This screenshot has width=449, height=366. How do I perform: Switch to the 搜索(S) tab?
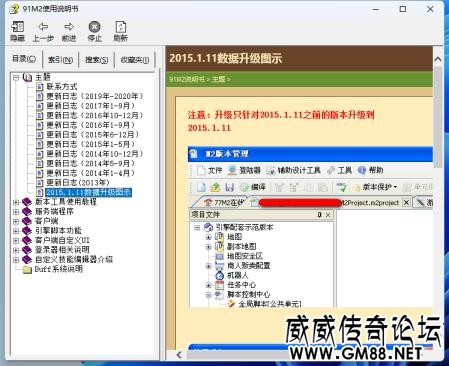96,60
